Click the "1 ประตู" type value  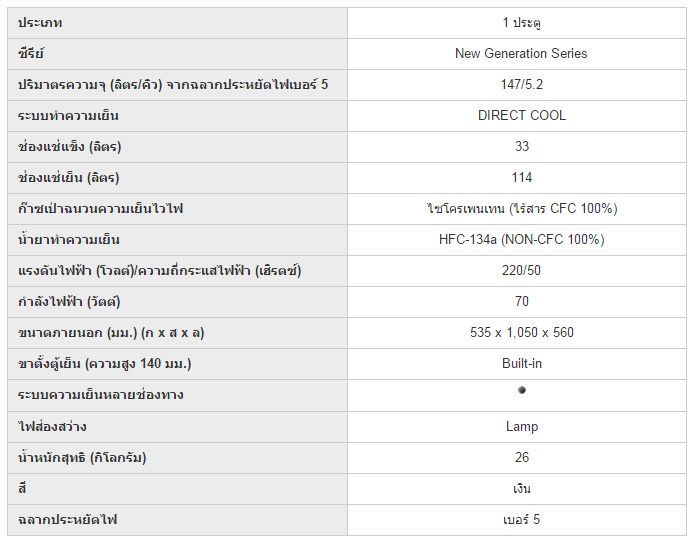pos(521,22)
